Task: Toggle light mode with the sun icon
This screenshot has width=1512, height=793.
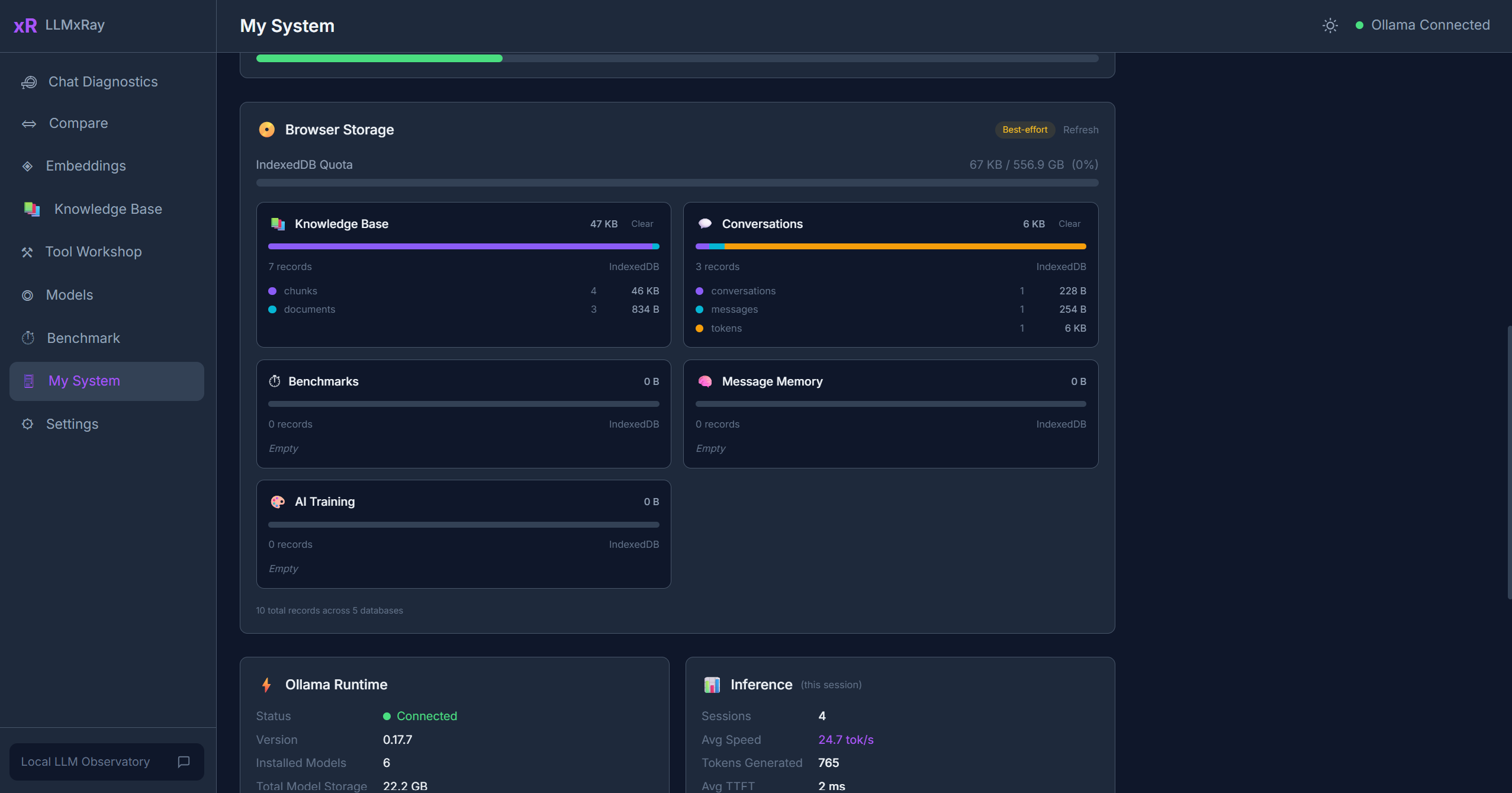Action: 1330,25
